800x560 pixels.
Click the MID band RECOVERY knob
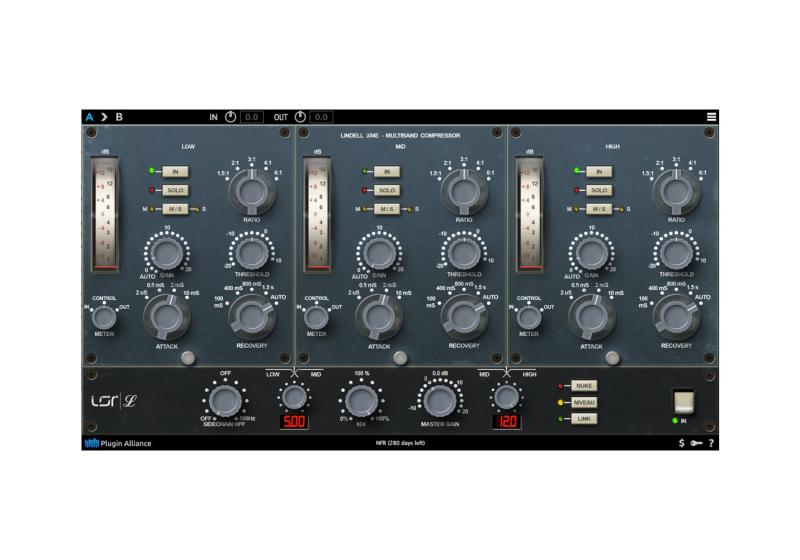click(464, 317)
